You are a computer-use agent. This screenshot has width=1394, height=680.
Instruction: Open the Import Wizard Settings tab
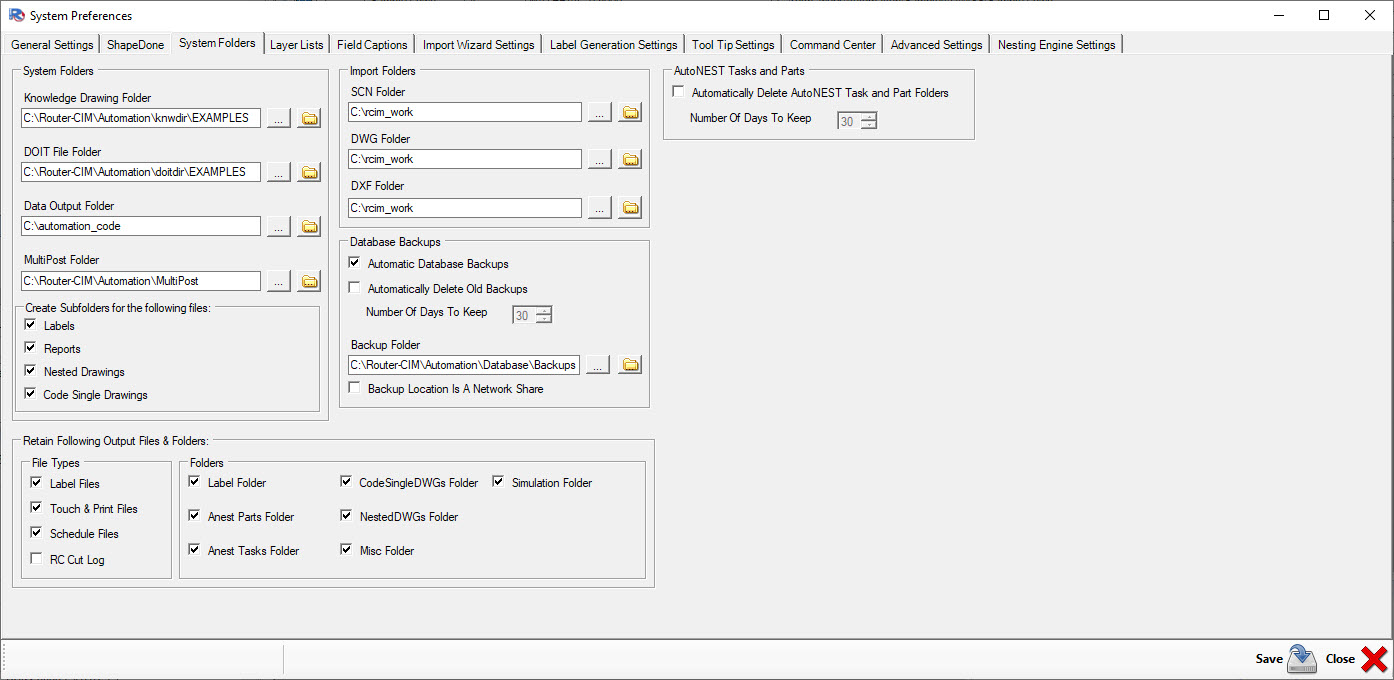tap(478, 44)
